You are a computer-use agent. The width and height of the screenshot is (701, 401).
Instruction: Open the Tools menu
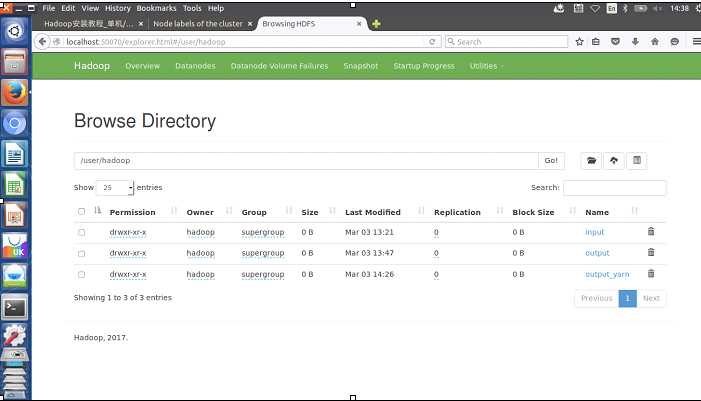point(192,8)
